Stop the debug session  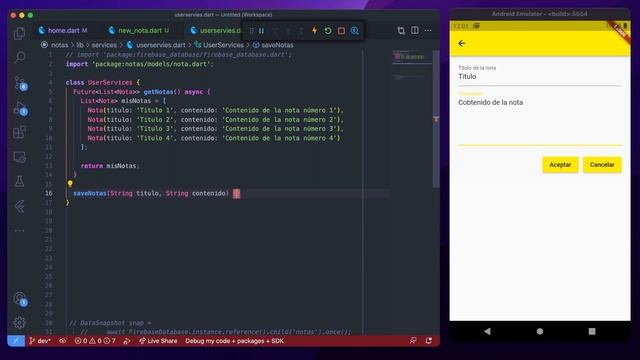click(341, 31)
